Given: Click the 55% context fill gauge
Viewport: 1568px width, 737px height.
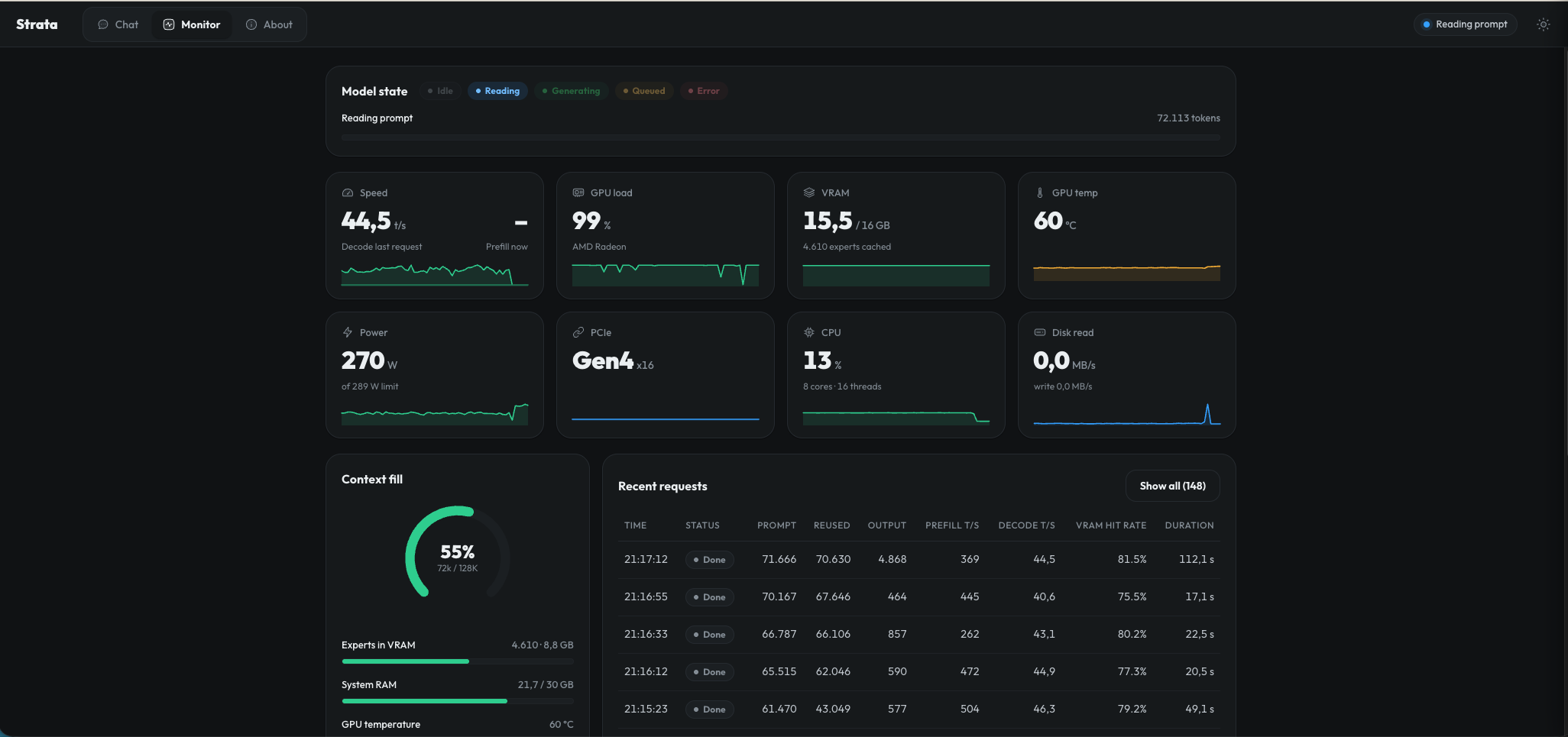Looking at the screenshot, I should point(458,552).
